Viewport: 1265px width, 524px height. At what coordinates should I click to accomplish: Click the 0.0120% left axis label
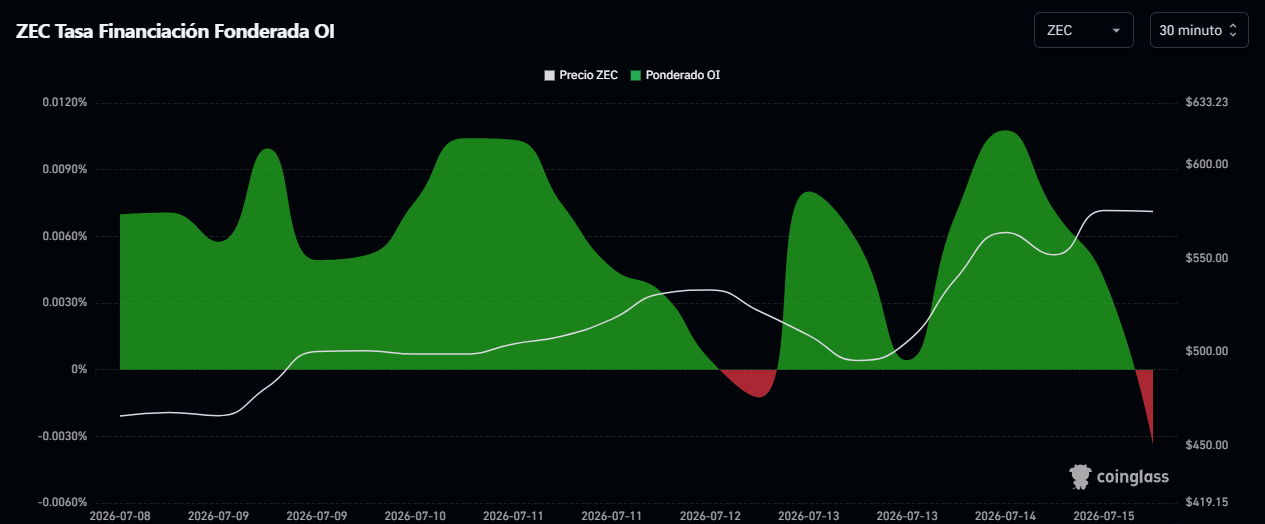point(64,102)
